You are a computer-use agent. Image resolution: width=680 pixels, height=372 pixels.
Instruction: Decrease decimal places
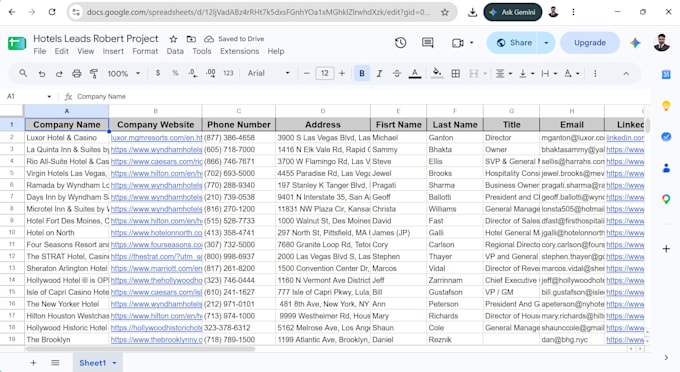193,73
